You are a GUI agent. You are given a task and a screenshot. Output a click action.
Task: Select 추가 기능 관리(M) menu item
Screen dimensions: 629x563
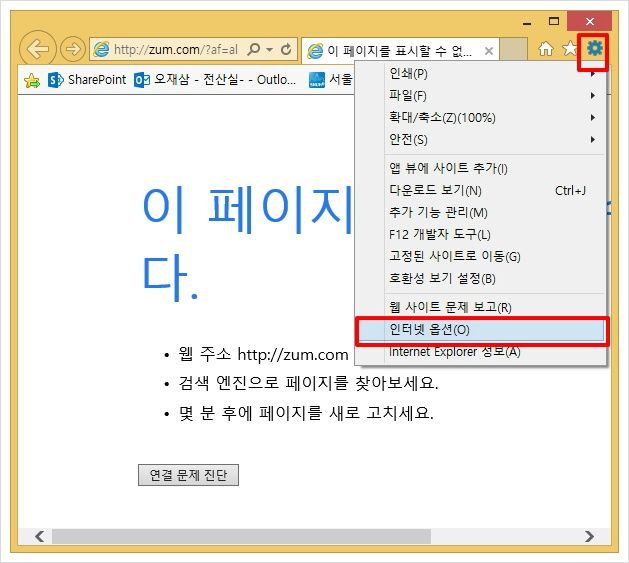480,212
